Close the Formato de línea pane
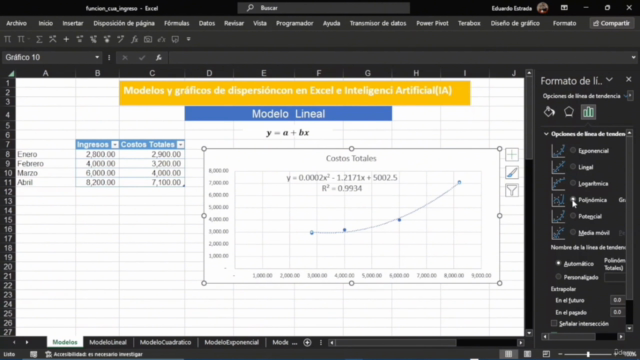 (629, 80)
